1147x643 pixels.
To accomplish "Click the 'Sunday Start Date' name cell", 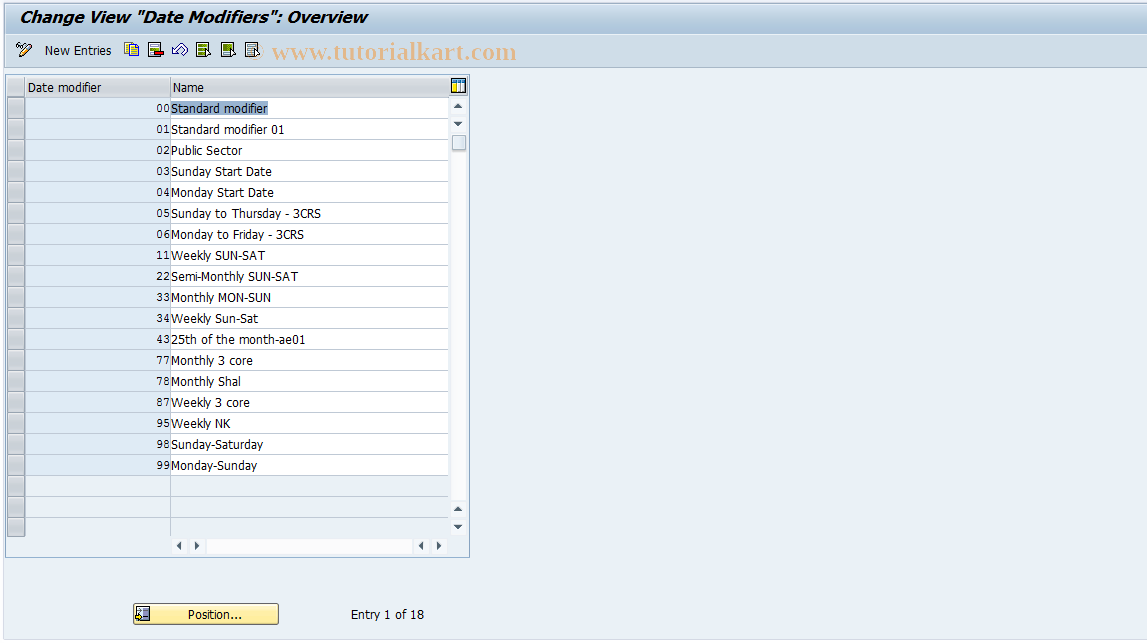I will (x=309, y=171).
